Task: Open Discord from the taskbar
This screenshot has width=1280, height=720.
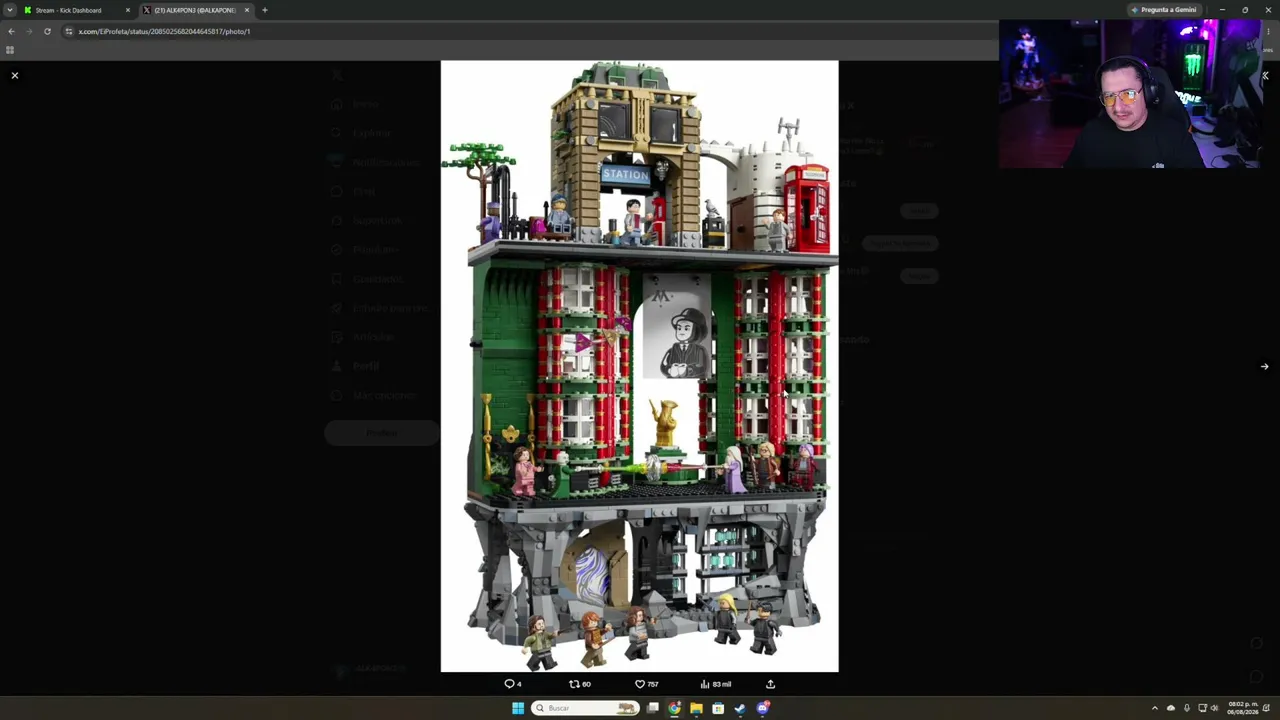Action: coord(762,708)
